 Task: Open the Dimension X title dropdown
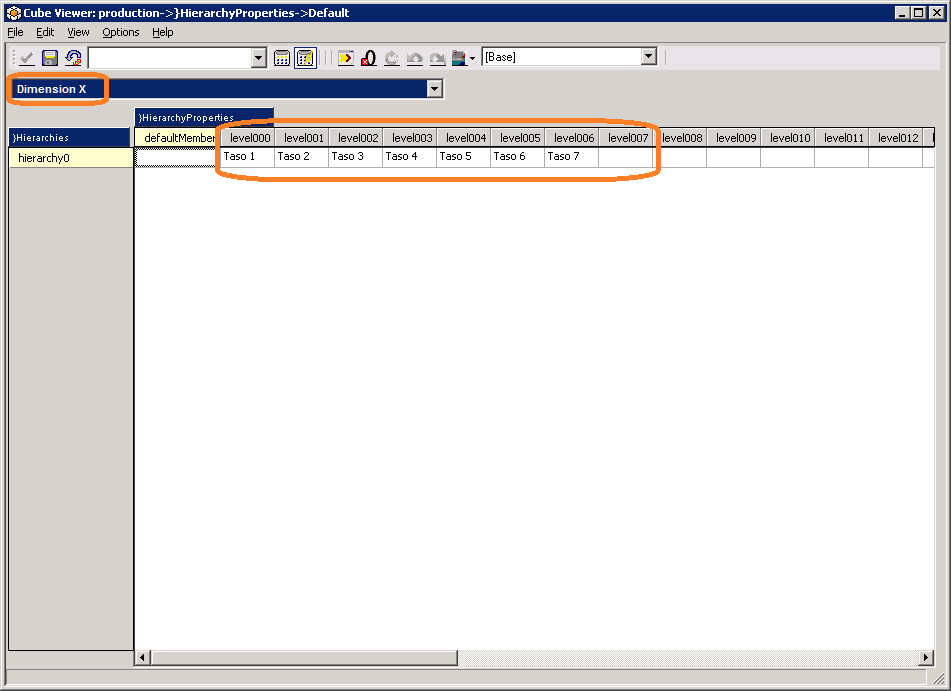(434, 89)
